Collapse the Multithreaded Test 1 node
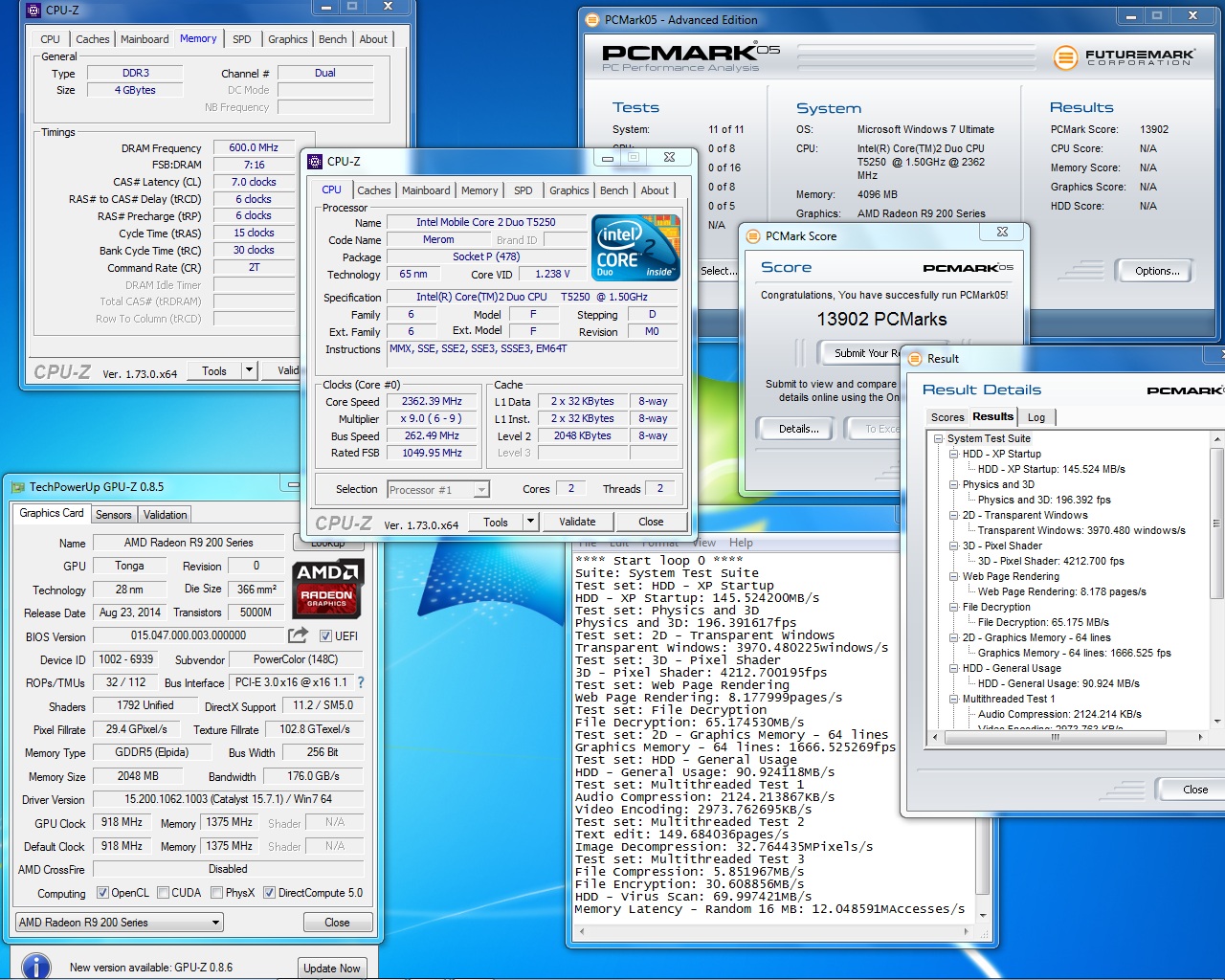The width and height of the screenshot is (1225, 980). [953, 700]
